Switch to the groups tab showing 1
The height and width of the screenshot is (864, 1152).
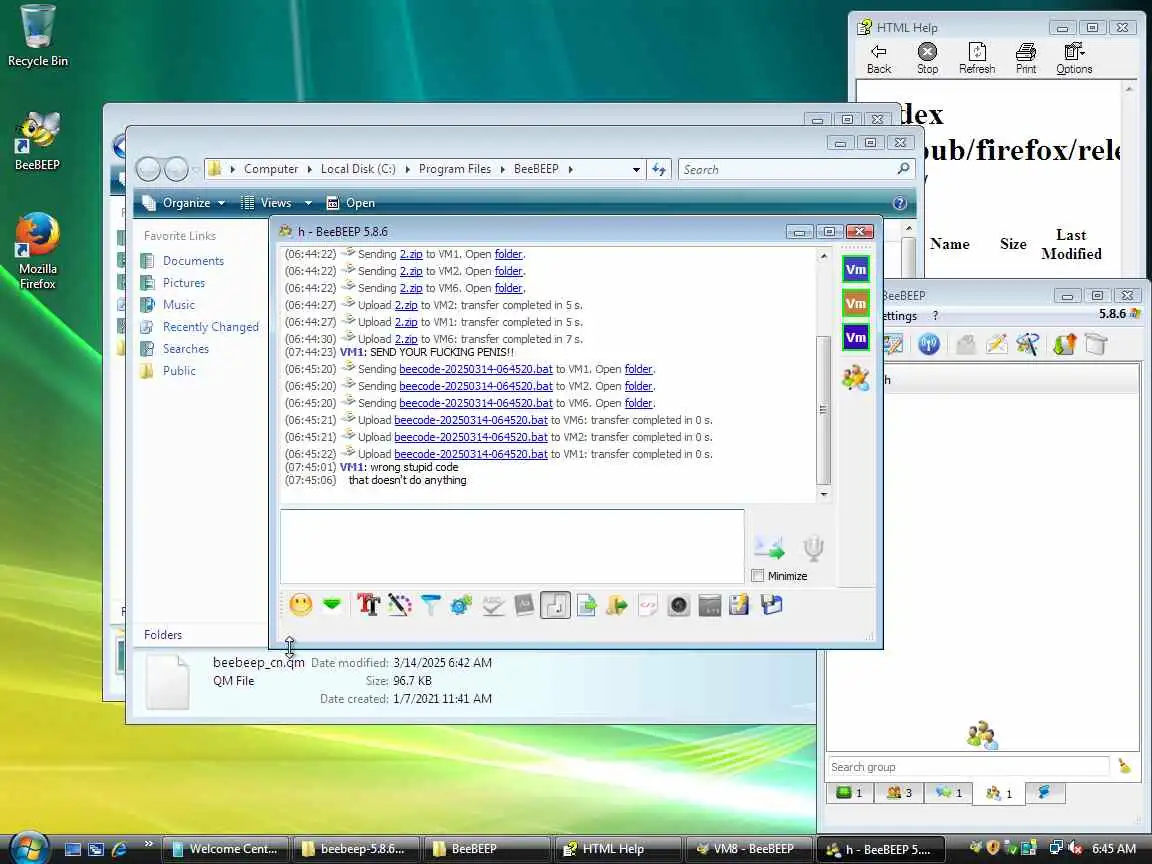coord(998,793)
